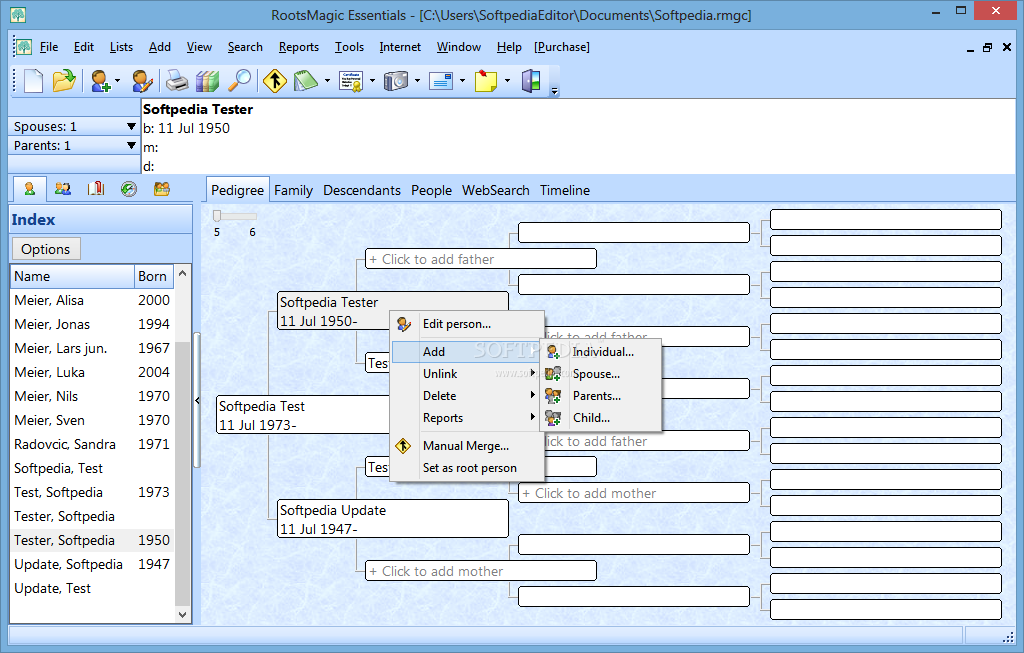1024x653 pixels.
Task: Open the File menu
Action: coord(49,47)
